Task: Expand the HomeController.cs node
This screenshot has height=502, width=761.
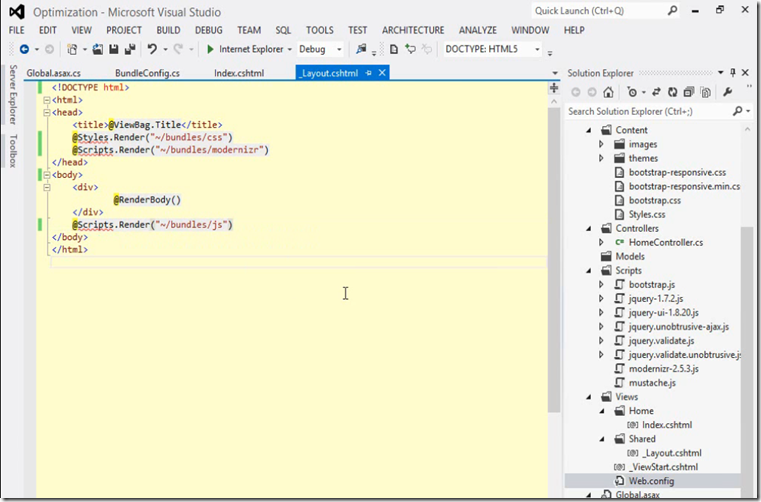Action: pyautogui.click(x=601, y=242)
